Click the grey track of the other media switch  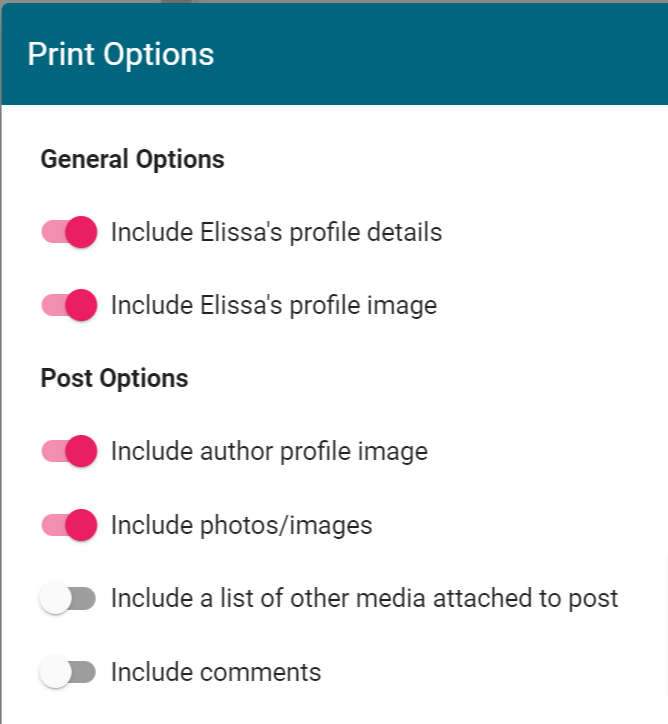pos(86,598)
